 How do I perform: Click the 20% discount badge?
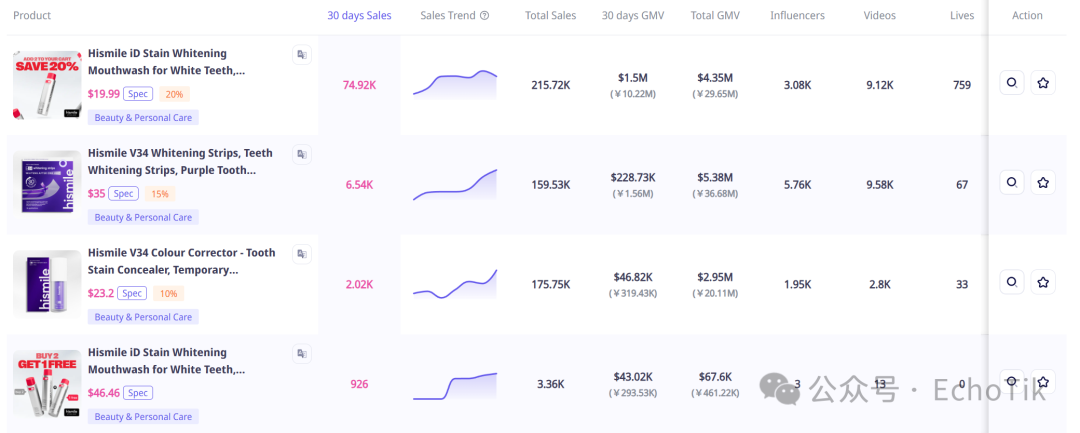[x=174, y=94]
